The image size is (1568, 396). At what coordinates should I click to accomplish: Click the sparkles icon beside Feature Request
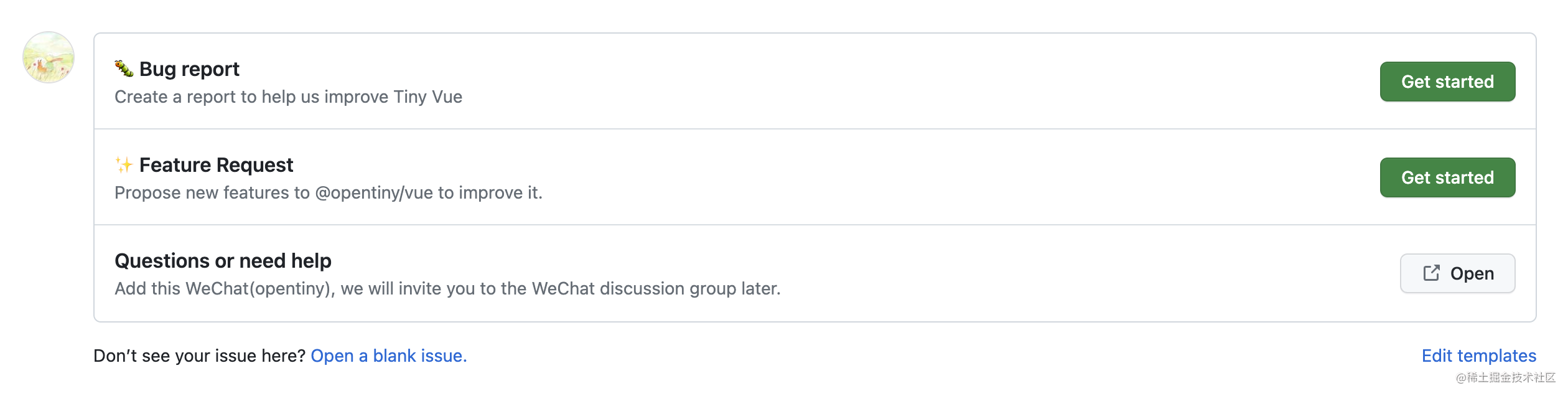pos(124,165)
